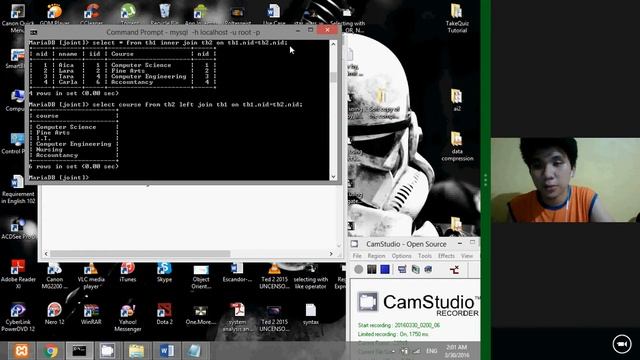
Task: Switch to Command Prompt taskbar button
Action: 79,351
